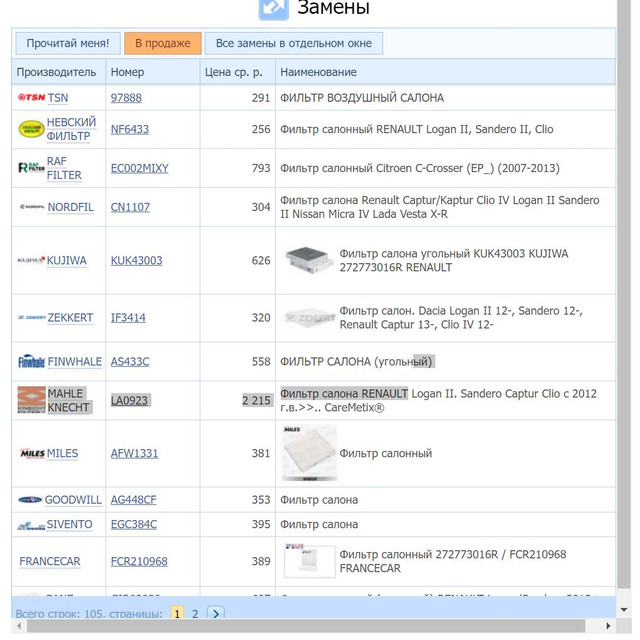
Task: Switch to the В продаже tab
Action: coord(163,43)
